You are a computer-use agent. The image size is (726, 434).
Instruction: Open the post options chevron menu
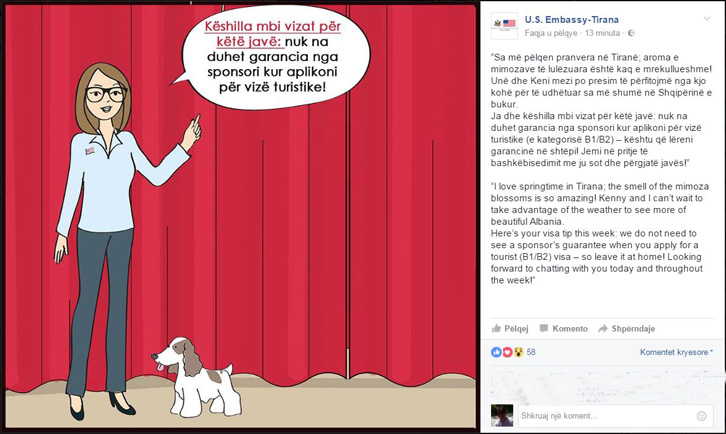707,19
